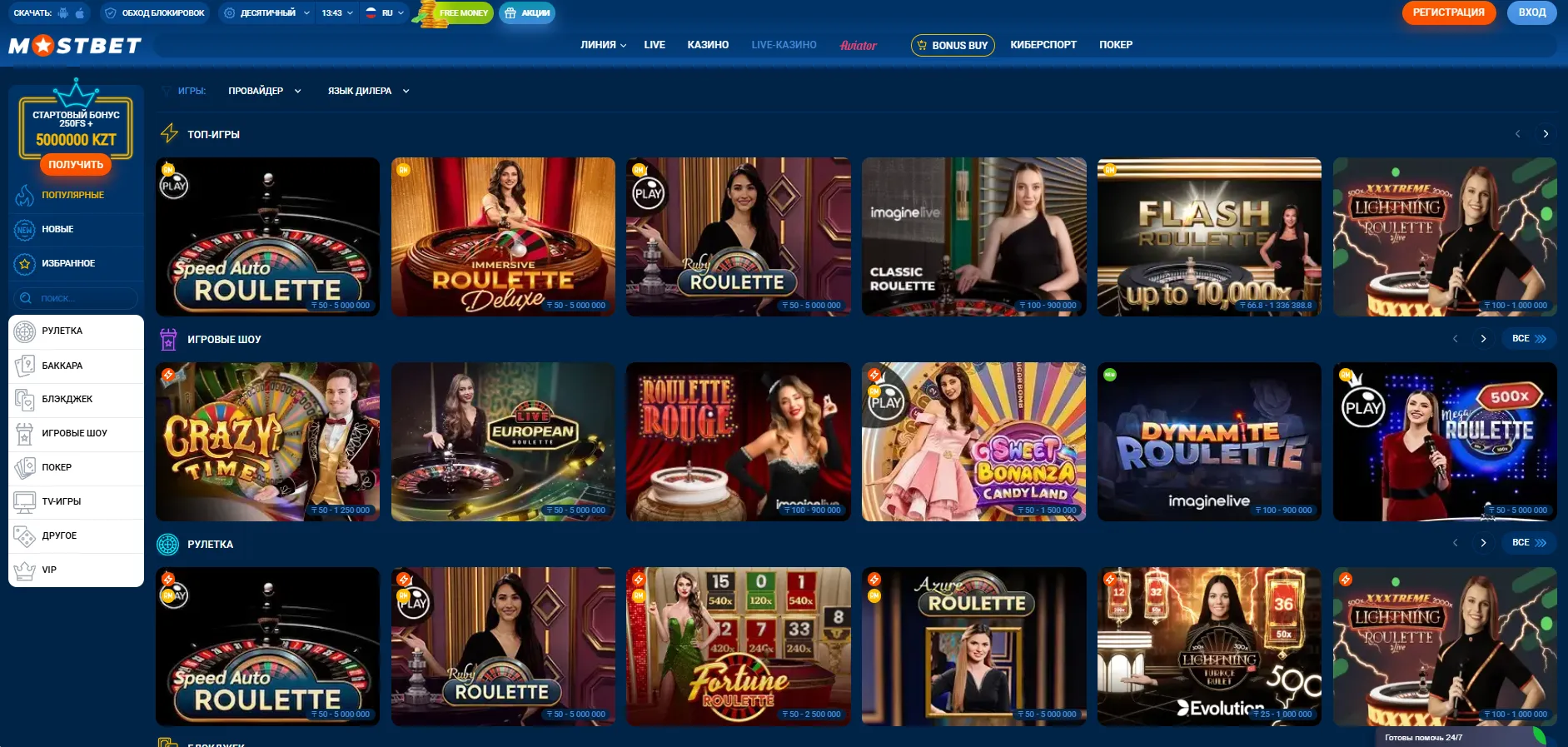Viewport: 1568px width, 747px height.
Task: Click the ТВ-игры monitor icon category
Action: pos(76,502)
